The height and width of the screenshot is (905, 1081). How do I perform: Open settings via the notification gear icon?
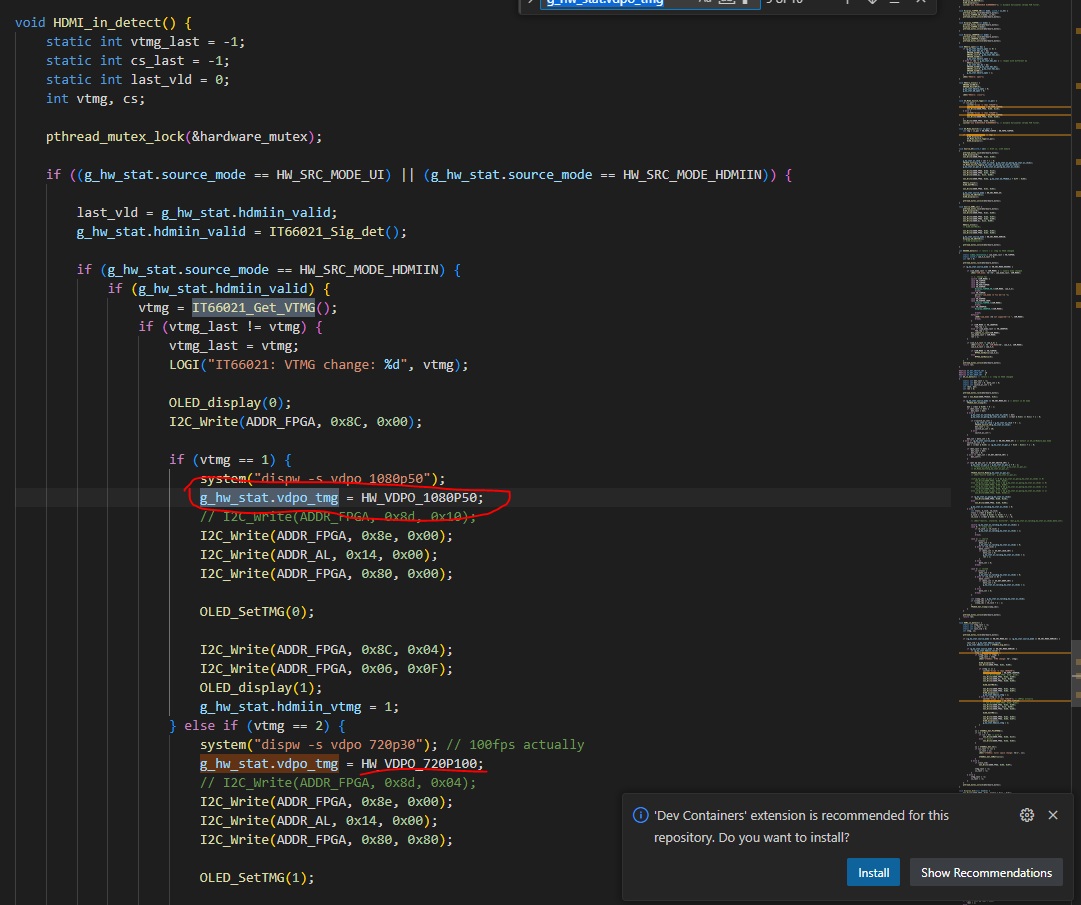tap(1027, 815)
